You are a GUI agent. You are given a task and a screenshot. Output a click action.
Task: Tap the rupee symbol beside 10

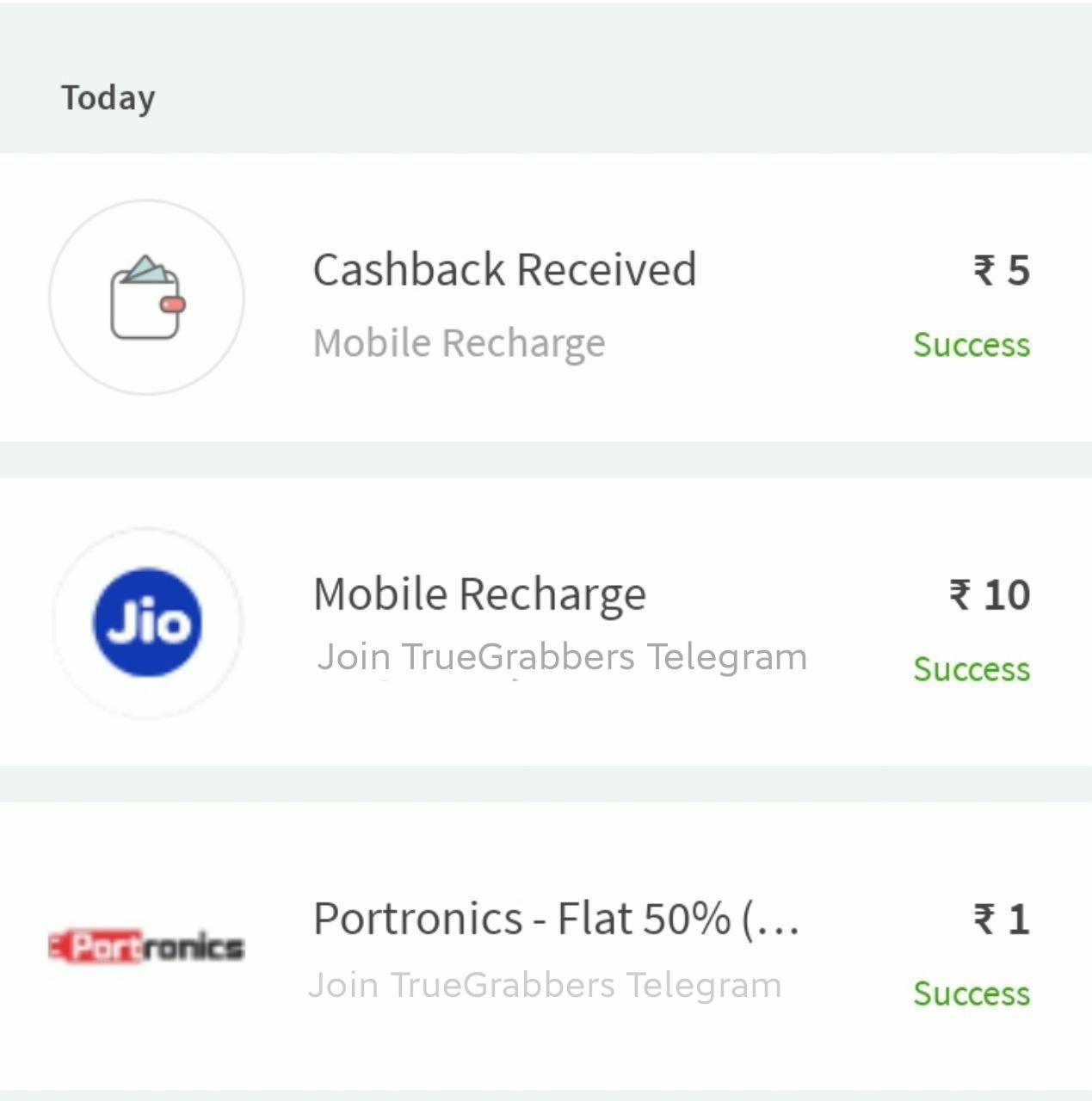[960, 595]
